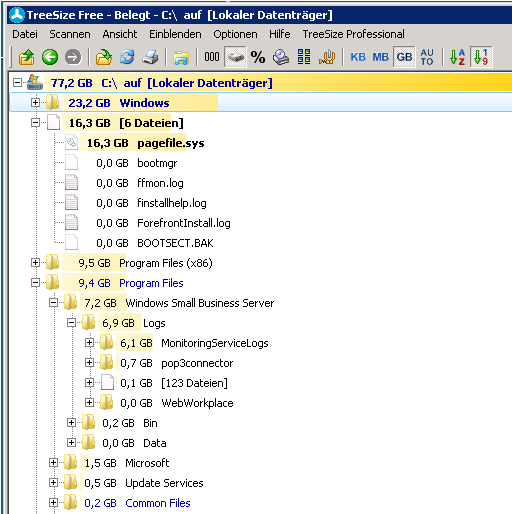Open the Scannen menu

pyautogui.click(x=70, y=34)
